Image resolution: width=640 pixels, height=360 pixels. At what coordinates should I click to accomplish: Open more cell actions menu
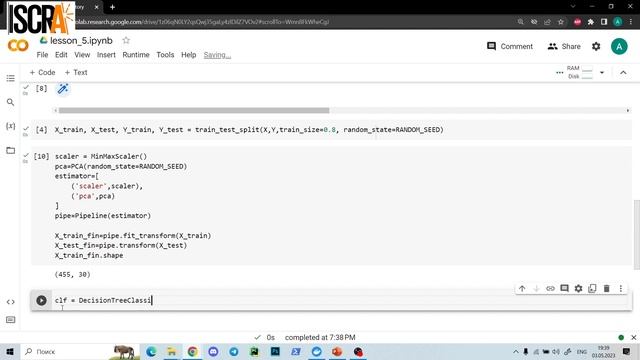pyautogui.click(x=620, y=289)
